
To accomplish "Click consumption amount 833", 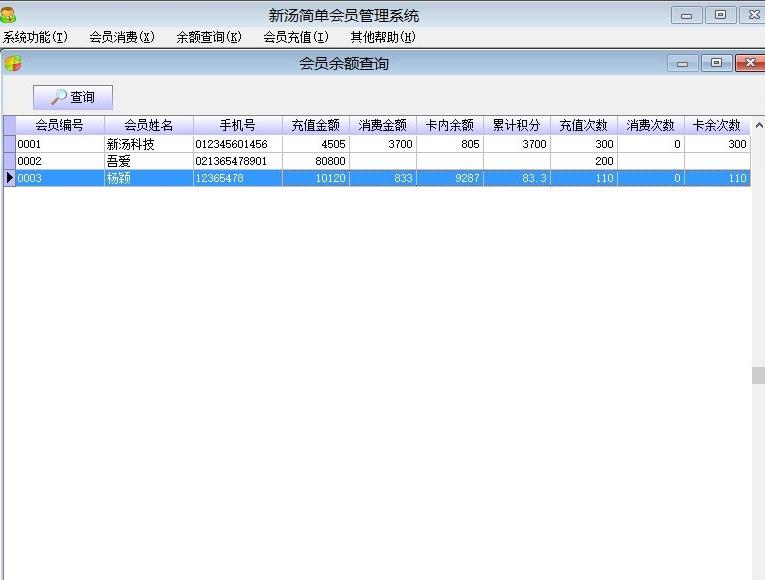I will pyautogui.click(x=383, y=178).
